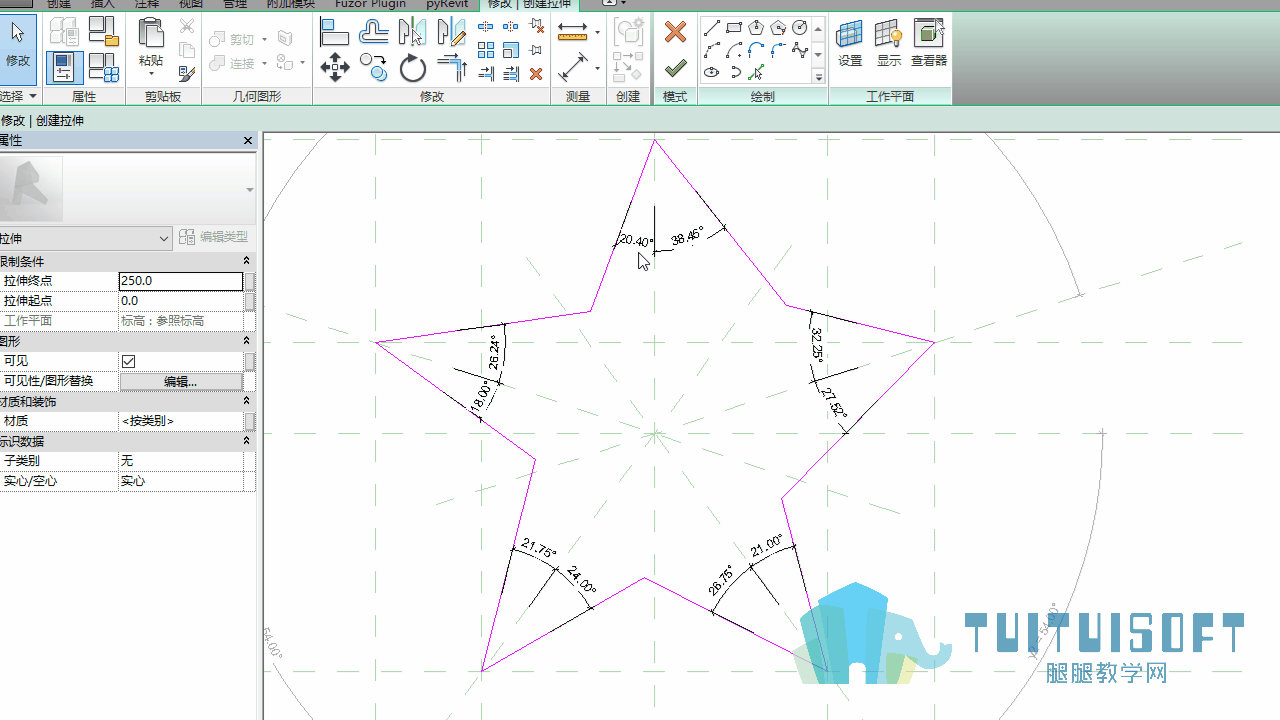The height and width of the screenshot is (720, 1280).
Task: Click the 拉伸终点 value field 250.0
Action: [181, 281]
